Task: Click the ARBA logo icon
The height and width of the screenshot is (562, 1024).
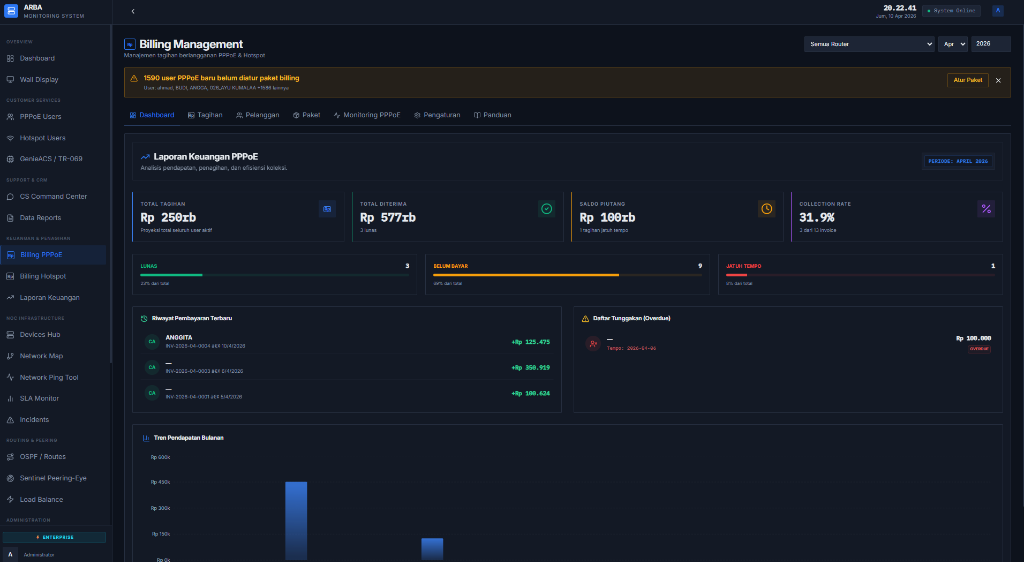Action: click(10, 11)
